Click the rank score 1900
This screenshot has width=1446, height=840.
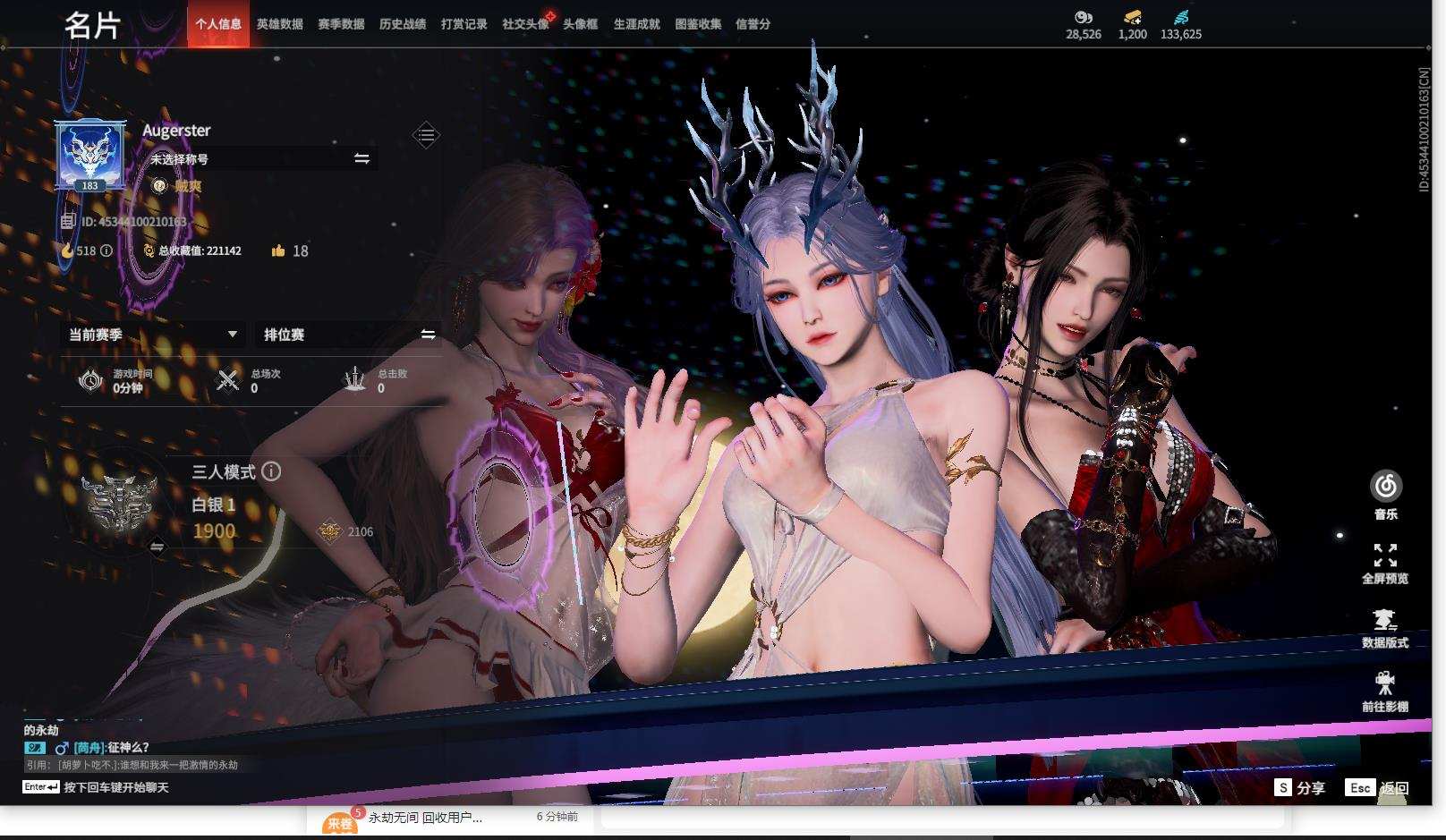[214, 531]
